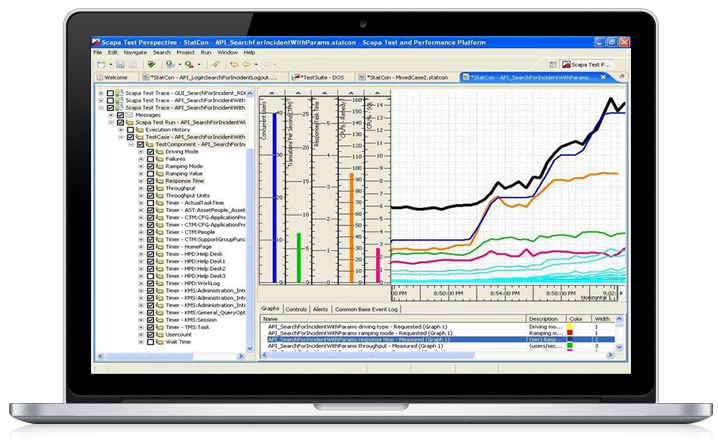Check the Timer - ActualTaskTime checkbox
The height and width of the screenshot is (445, 718).
coord(150,203)
